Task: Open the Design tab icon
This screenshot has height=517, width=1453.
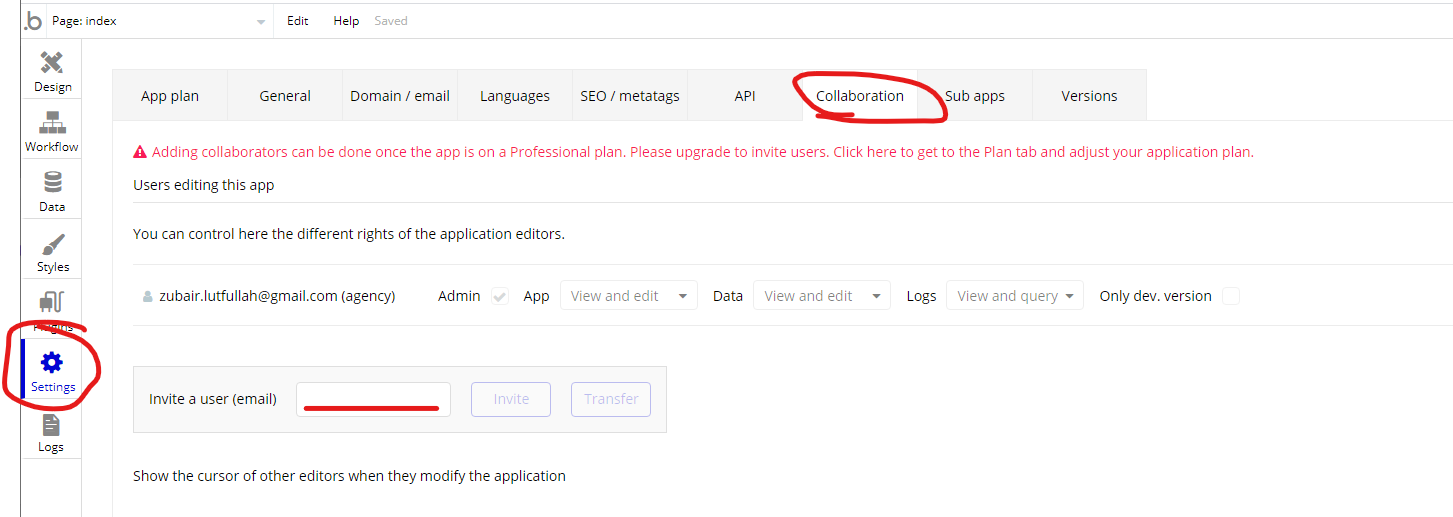Action: pyautogui.click(x=52, y=63)
